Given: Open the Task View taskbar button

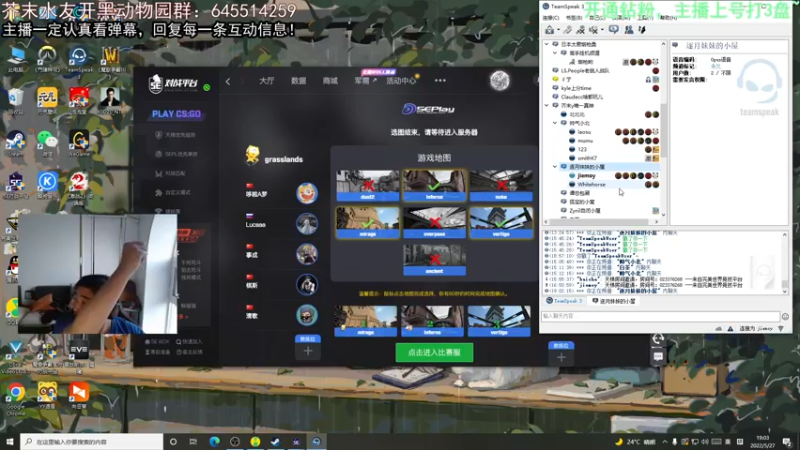Looking at the screenshot, I should pos(193,441).
